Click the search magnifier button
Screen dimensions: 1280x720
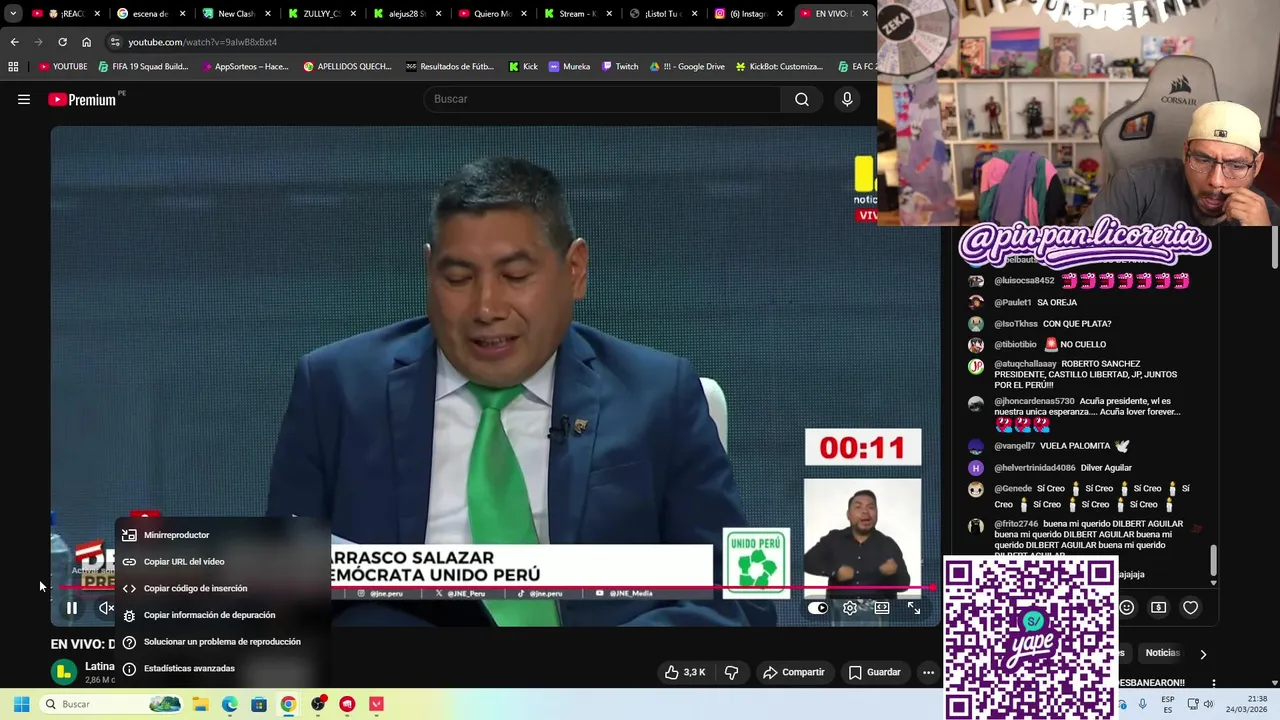pyautogui.click(x=802, y=99)
